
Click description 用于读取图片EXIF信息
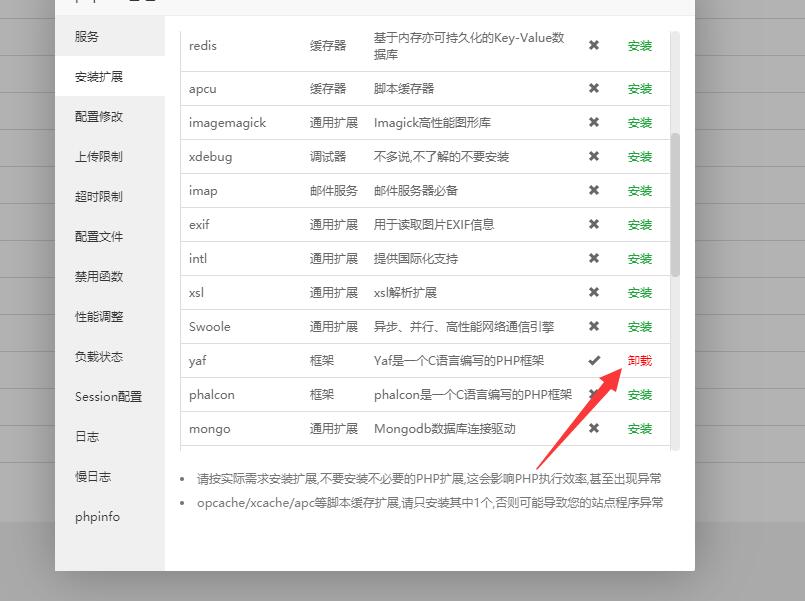pos(434,225)
